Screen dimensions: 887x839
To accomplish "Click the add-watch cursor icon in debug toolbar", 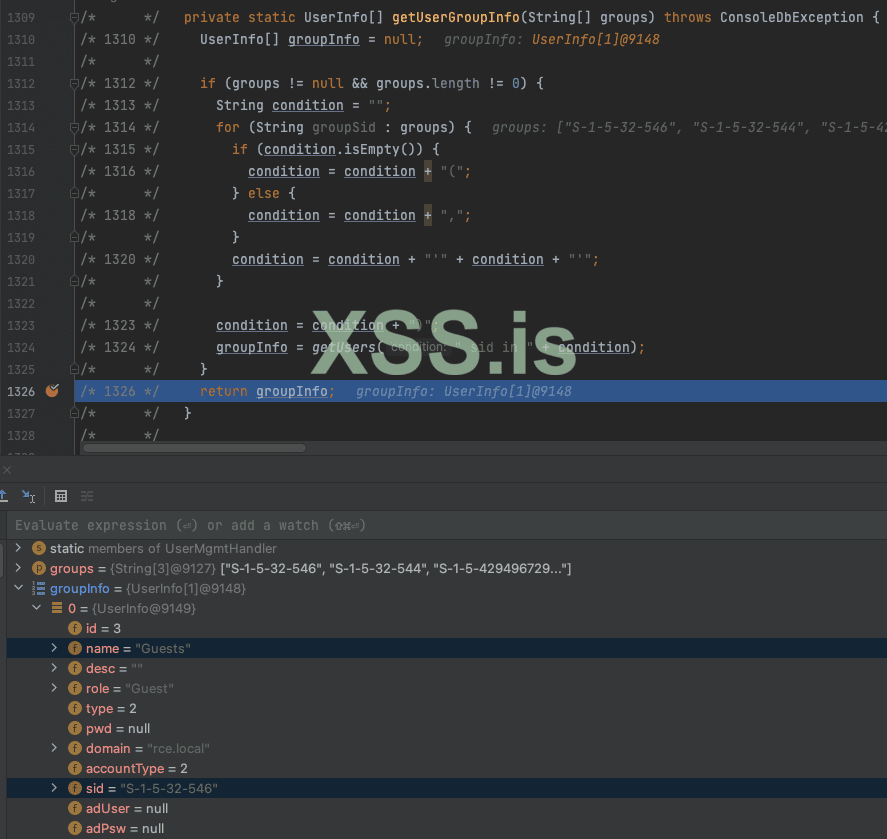I will tap(28, 496).
